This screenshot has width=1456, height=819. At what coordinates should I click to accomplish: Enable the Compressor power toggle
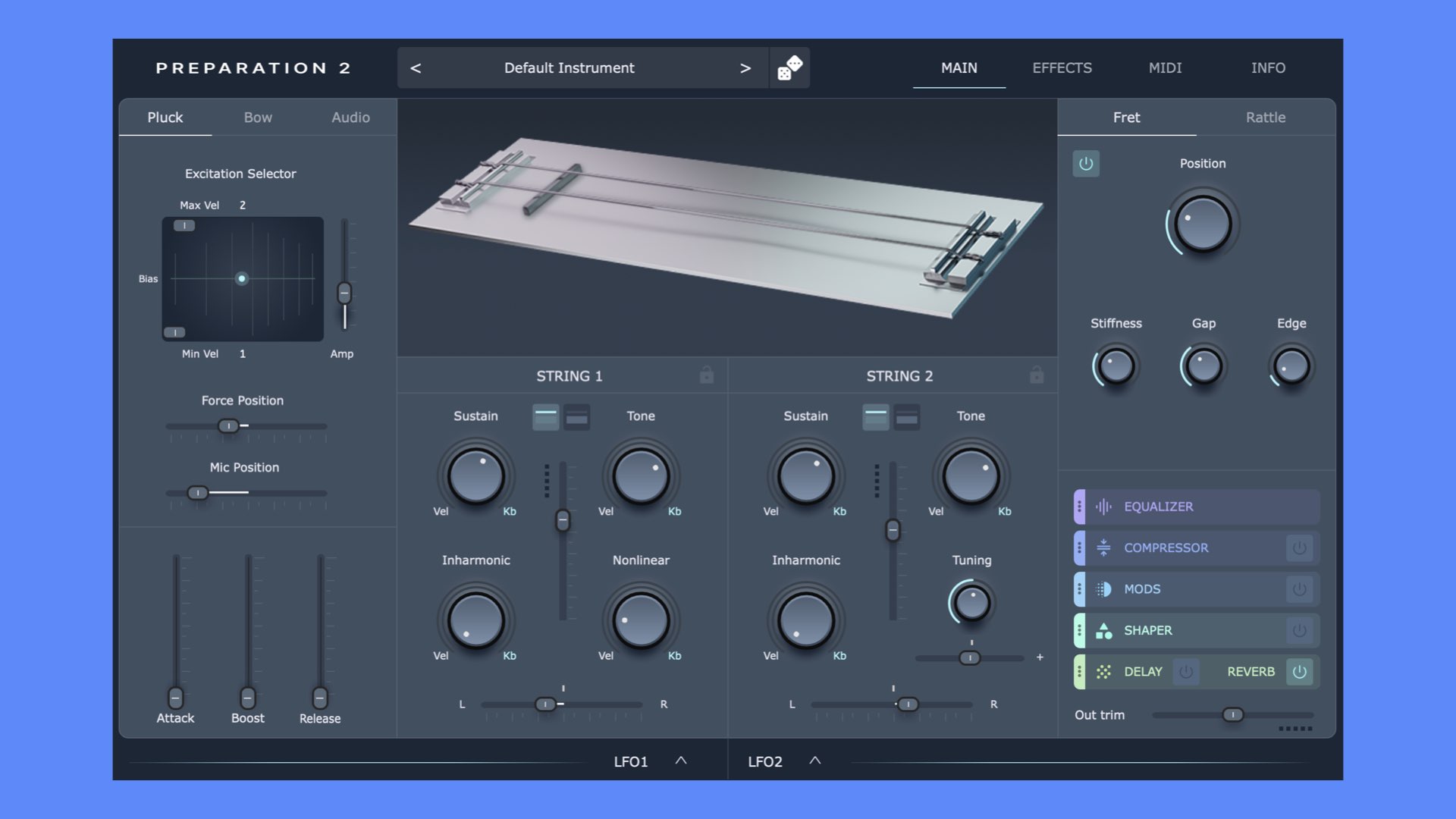tap(1299, 548)
